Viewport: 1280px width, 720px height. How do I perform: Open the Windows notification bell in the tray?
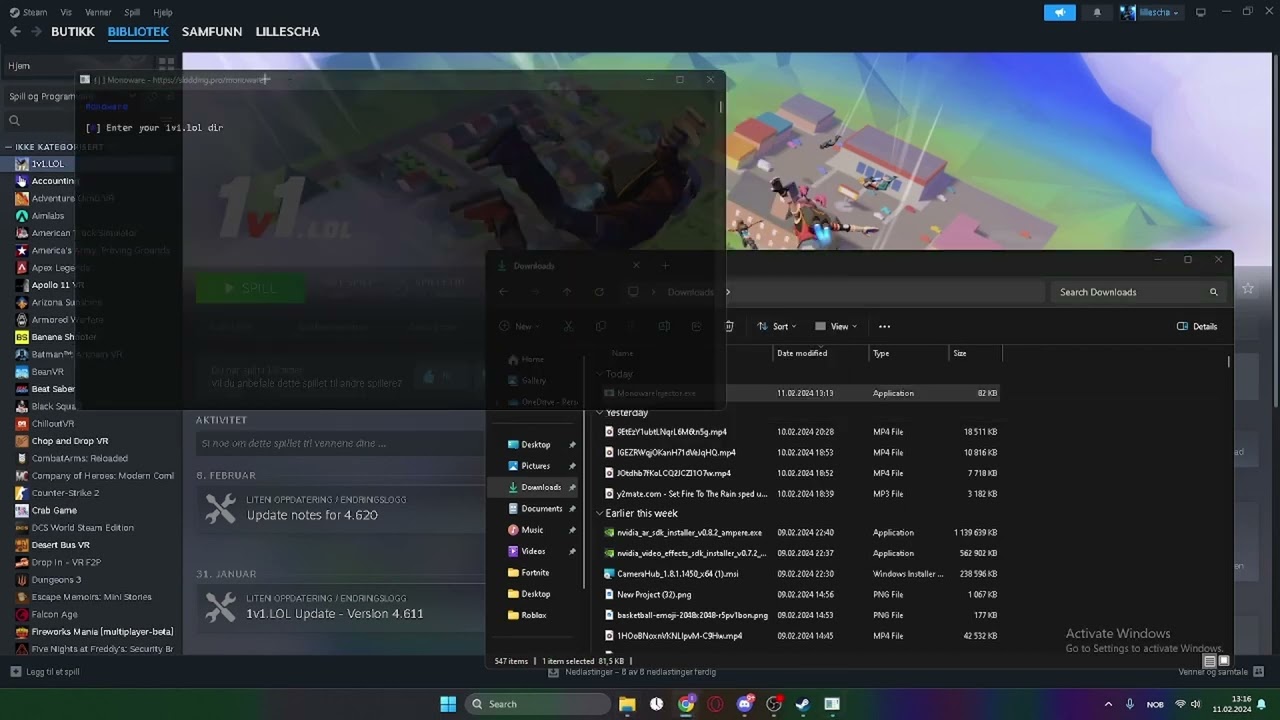pyautogui.click(x=1262, y=704)
